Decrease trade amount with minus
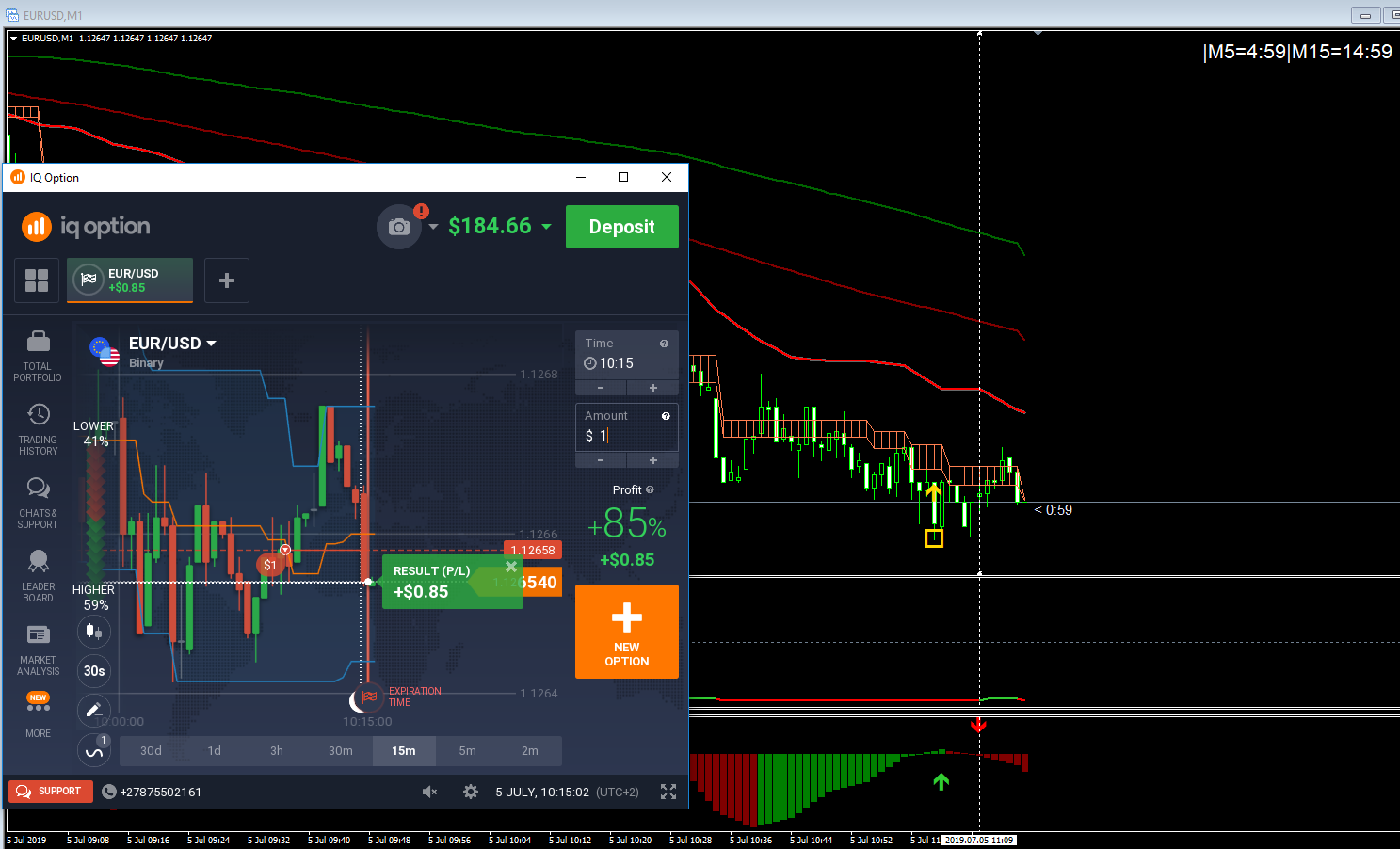This screenshot has height=849, width=1400. click(601, 460)
